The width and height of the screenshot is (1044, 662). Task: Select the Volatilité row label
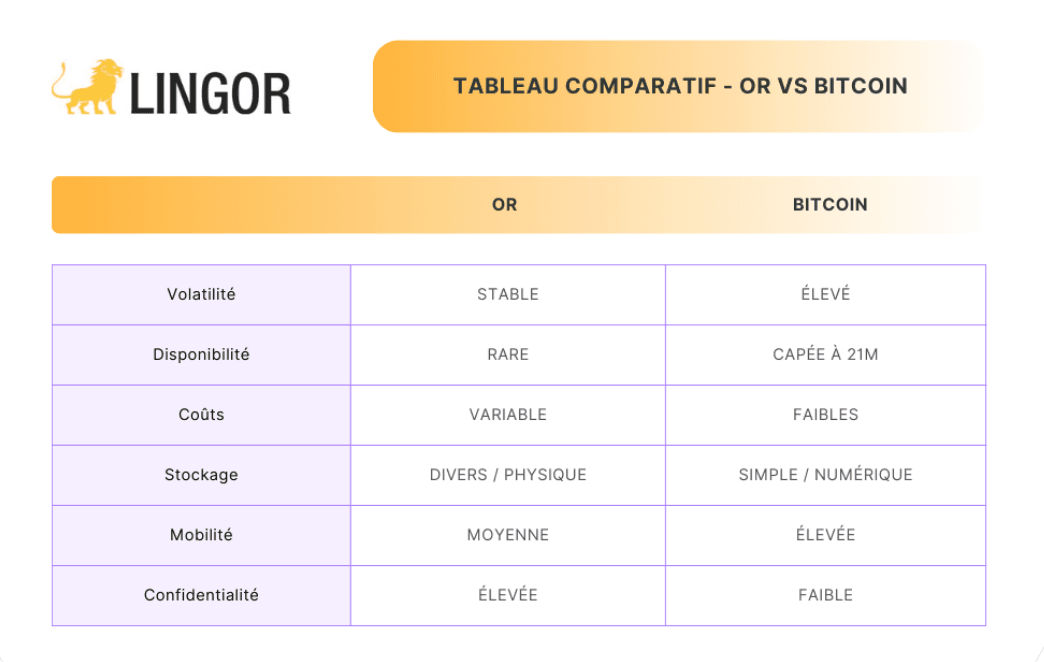[x=201, y=295]
